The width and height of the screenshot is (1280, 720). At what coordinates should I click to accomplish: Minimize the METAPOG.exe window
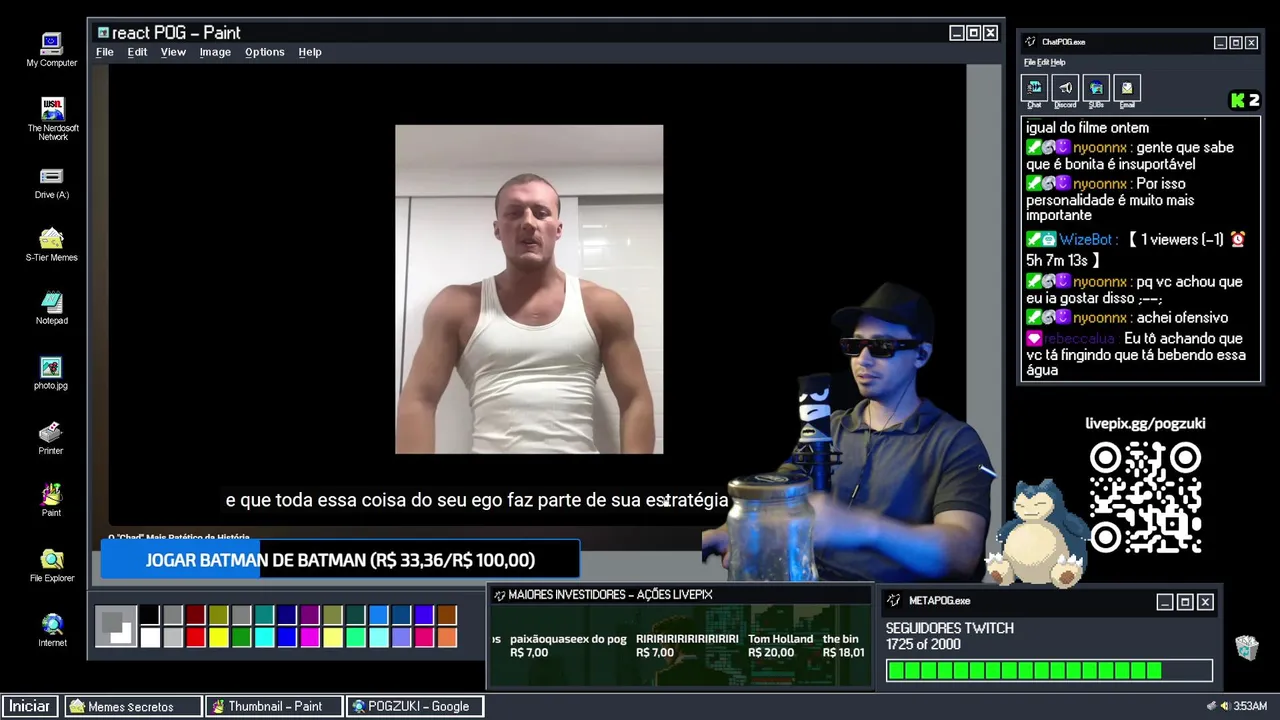pos(1164,602)
